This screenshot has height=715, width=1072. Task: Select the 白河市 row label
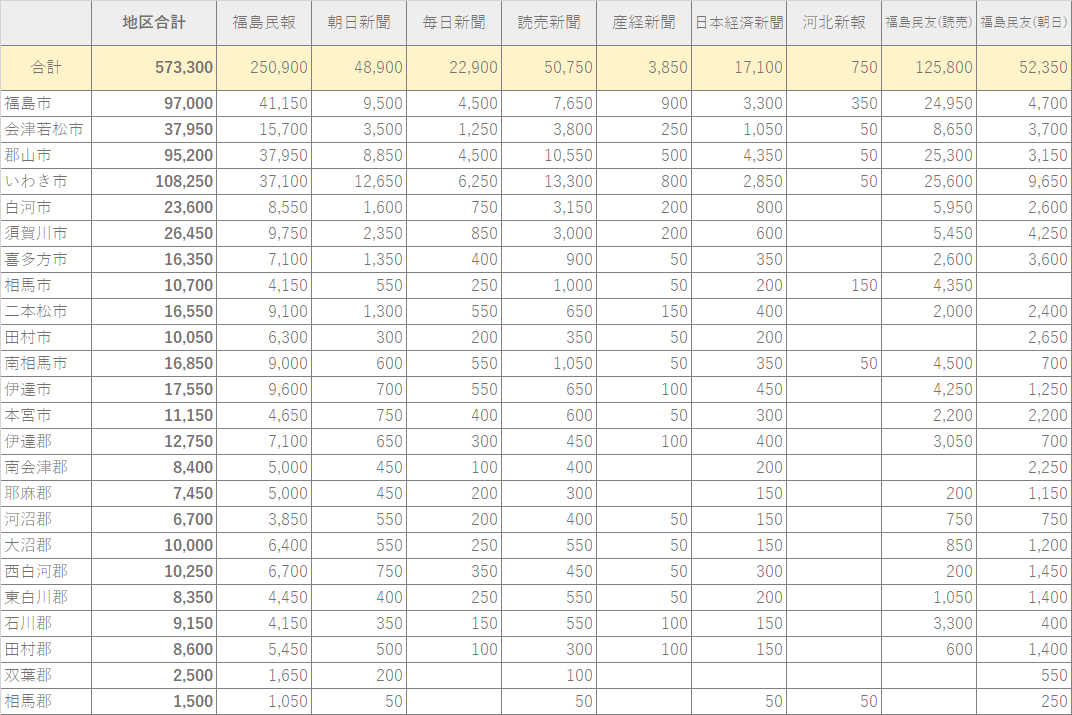click(x=46, y=208)
